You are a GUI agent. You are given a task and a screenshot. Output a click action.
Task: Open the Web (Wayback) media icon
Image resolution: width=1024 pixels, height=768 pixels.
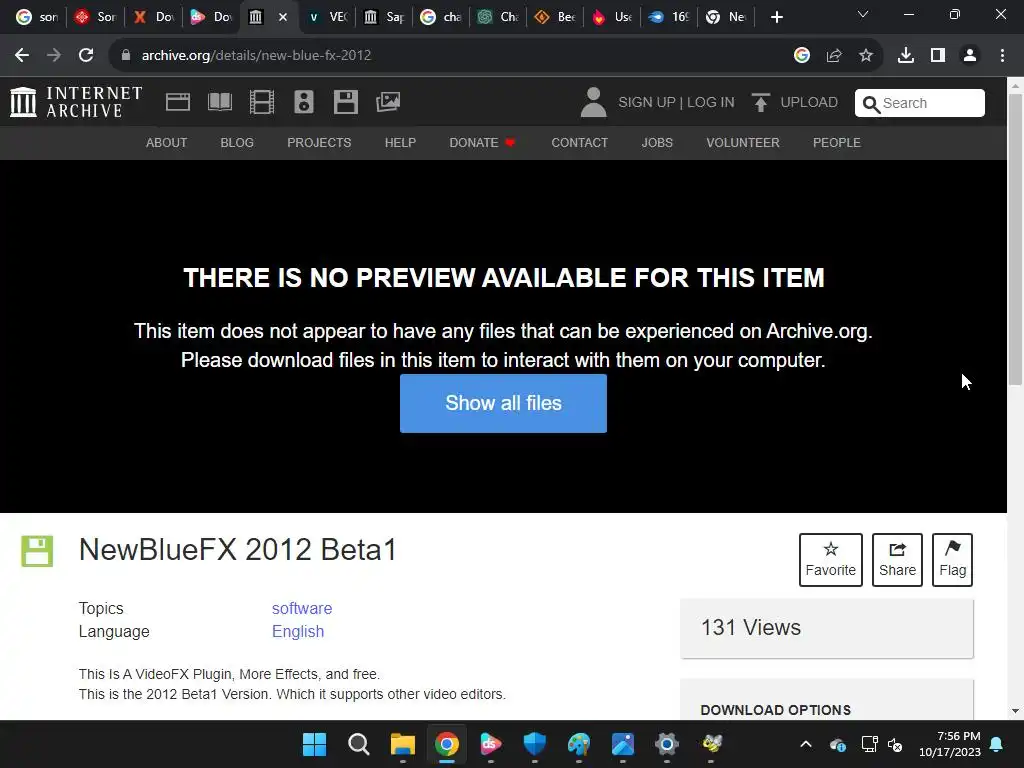coord(178,102)
